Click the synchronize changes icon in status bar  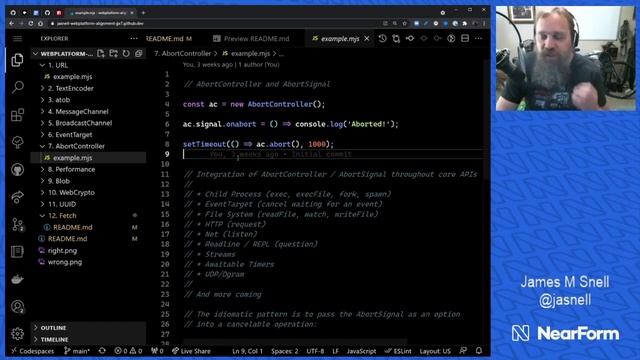point(102,351)
